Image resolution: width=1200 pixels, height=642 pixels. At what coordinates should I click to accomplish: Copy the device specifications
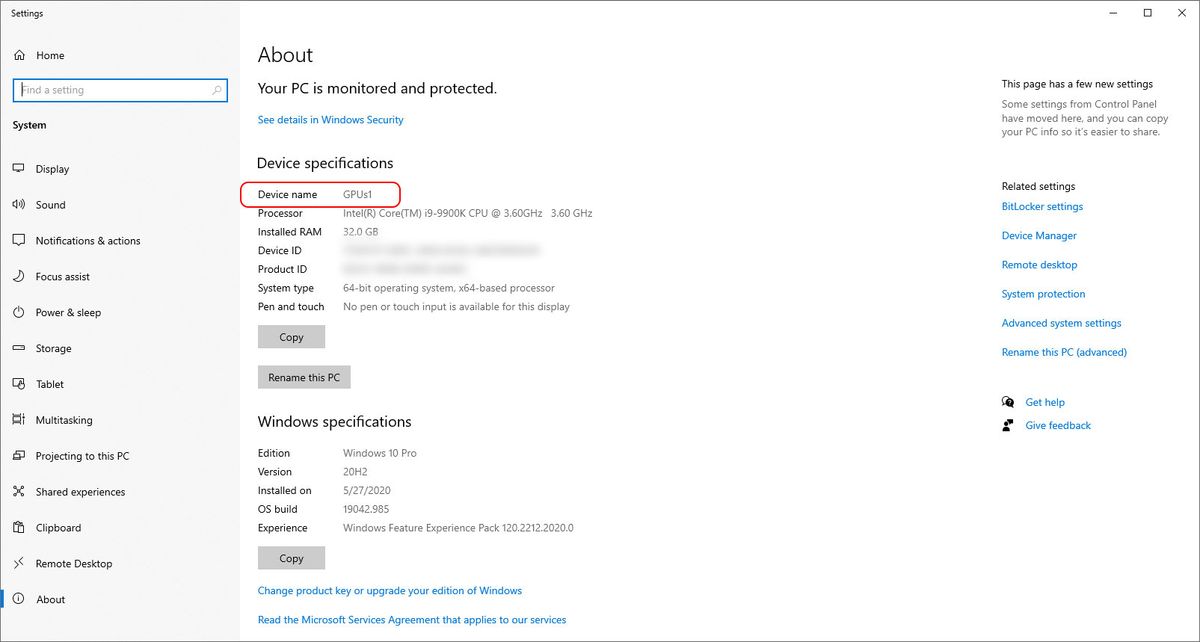(x=291, y=337)
